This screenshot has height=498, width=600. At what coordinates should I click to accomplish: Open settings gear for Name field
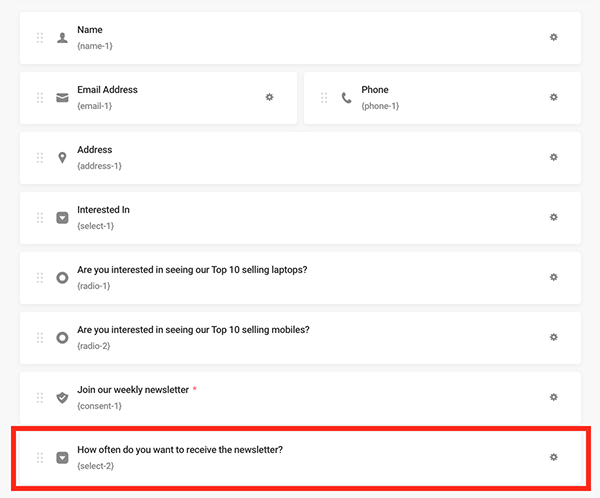[x=554, y=37]
